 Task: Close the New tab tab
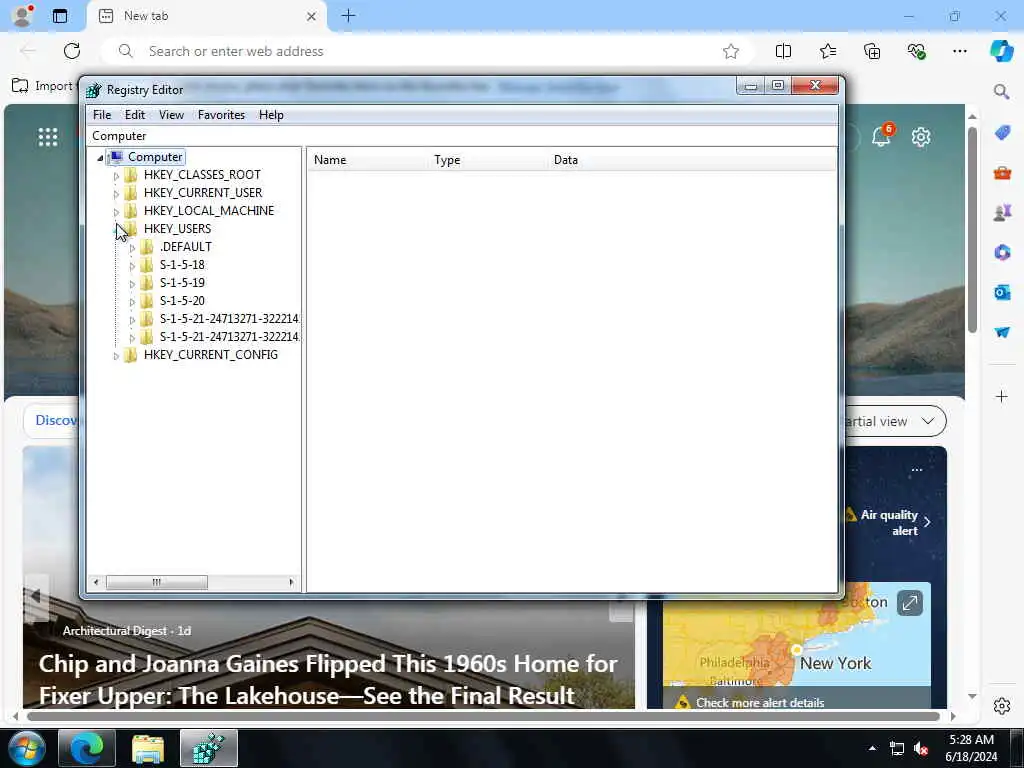pos(312,16)
